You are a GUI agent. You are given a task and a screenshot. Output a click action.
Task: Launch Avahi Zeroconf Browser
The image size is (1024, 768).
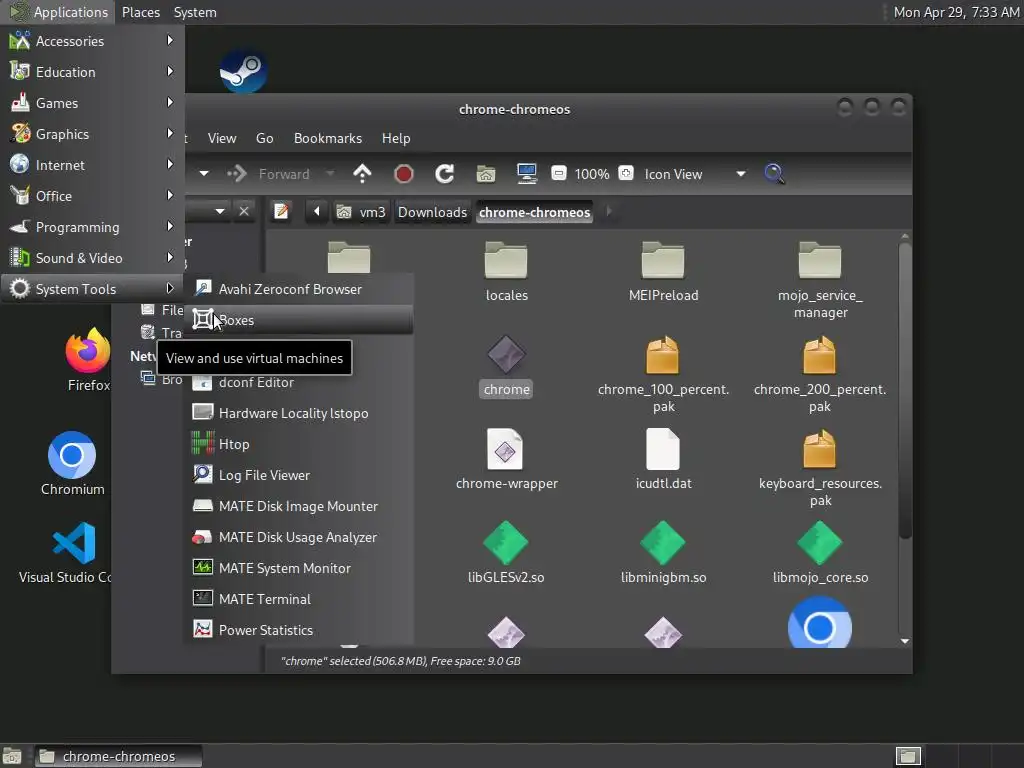pyautogui.click(x=300, y=289)
